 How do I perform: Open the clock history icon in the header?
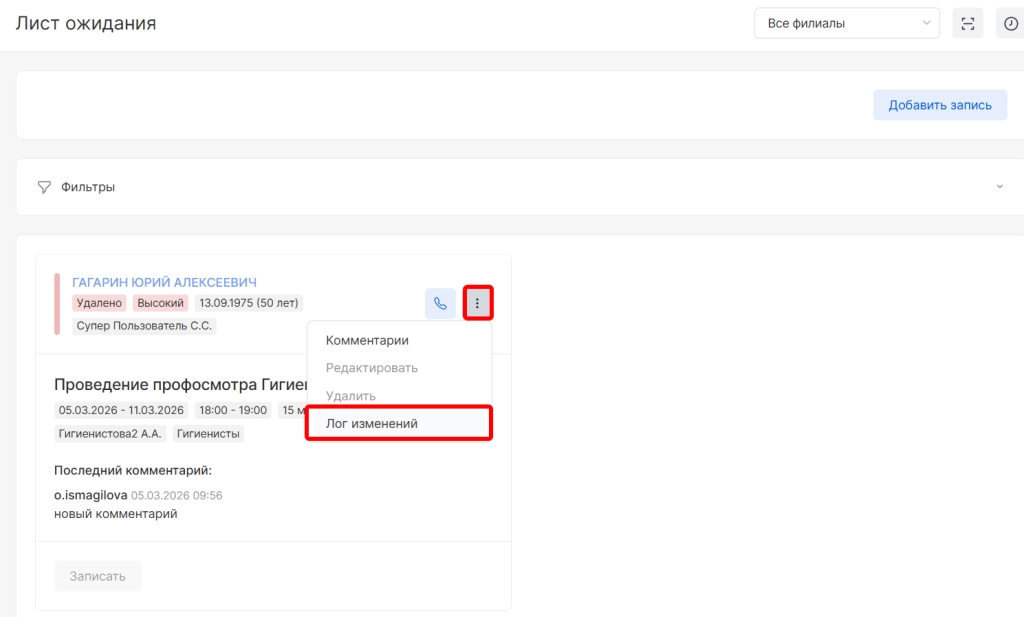[x=1010, y=24]
